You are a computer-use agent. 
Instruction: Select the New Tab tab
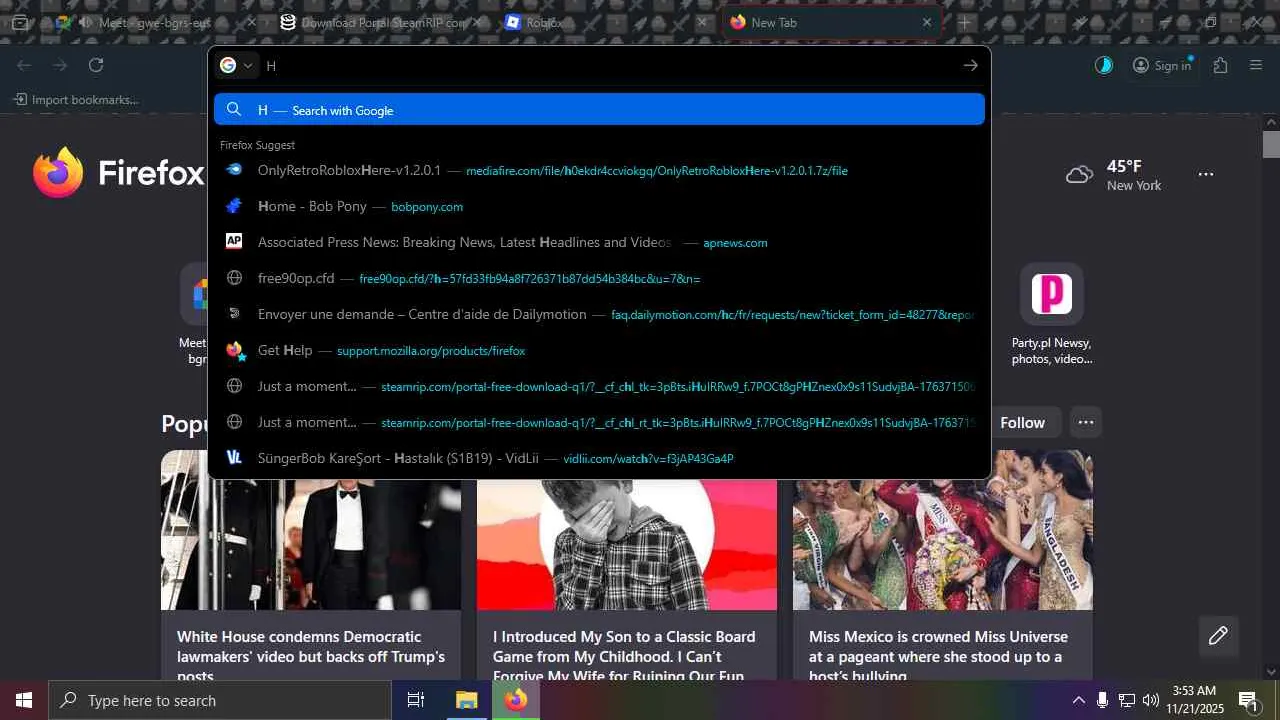(832, 22)
